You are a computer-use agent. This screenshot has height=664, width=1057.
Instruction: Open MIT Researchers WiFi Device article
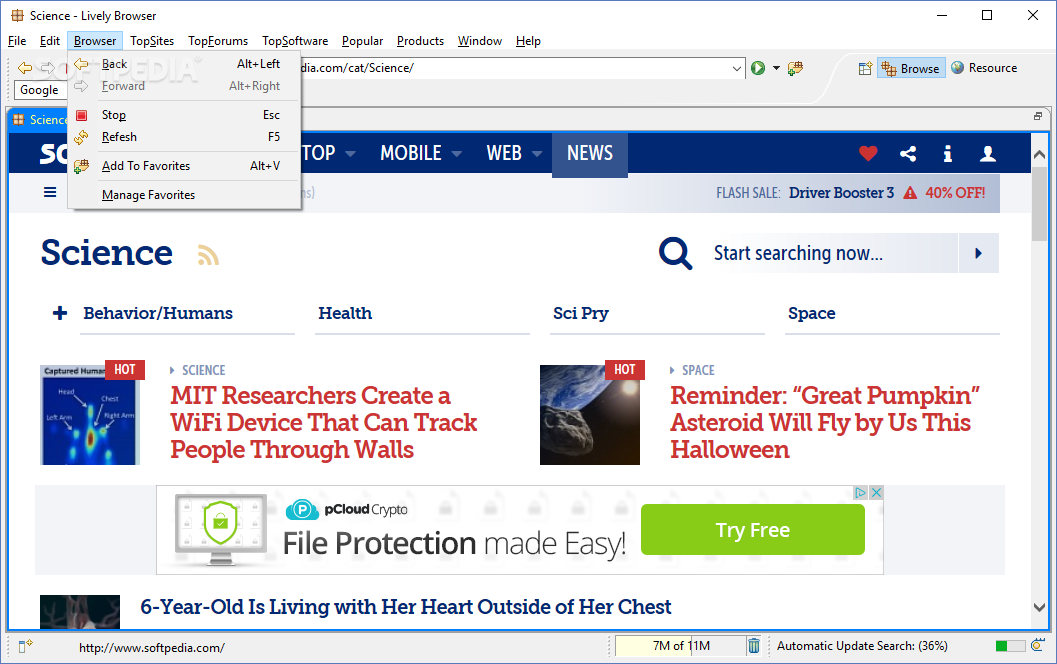point(324,423)
